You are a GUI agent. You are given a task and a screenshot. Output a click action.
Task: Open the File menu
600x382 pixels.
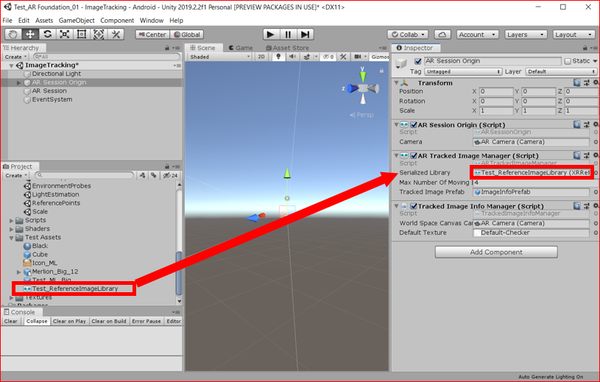(7, 20)
